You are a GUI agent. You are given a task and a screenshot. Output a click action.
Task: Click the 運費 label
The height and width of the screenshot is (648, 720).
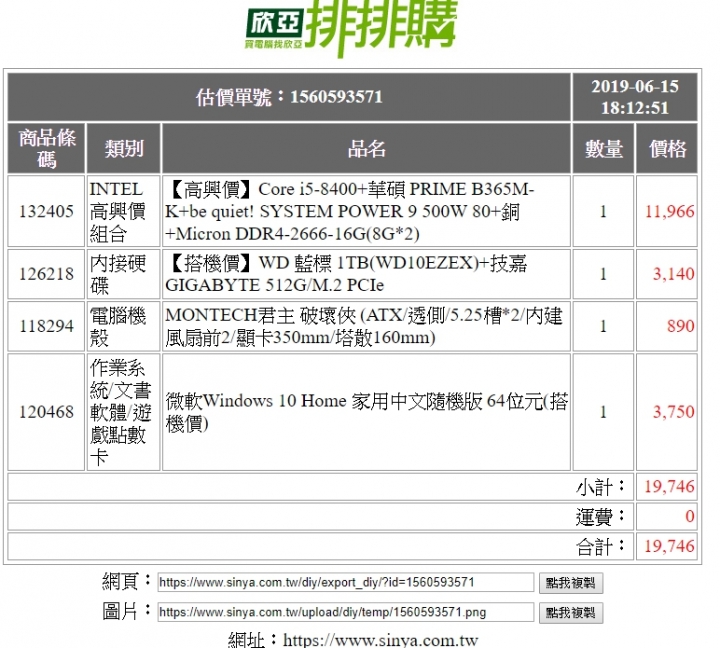click(601, 517)
